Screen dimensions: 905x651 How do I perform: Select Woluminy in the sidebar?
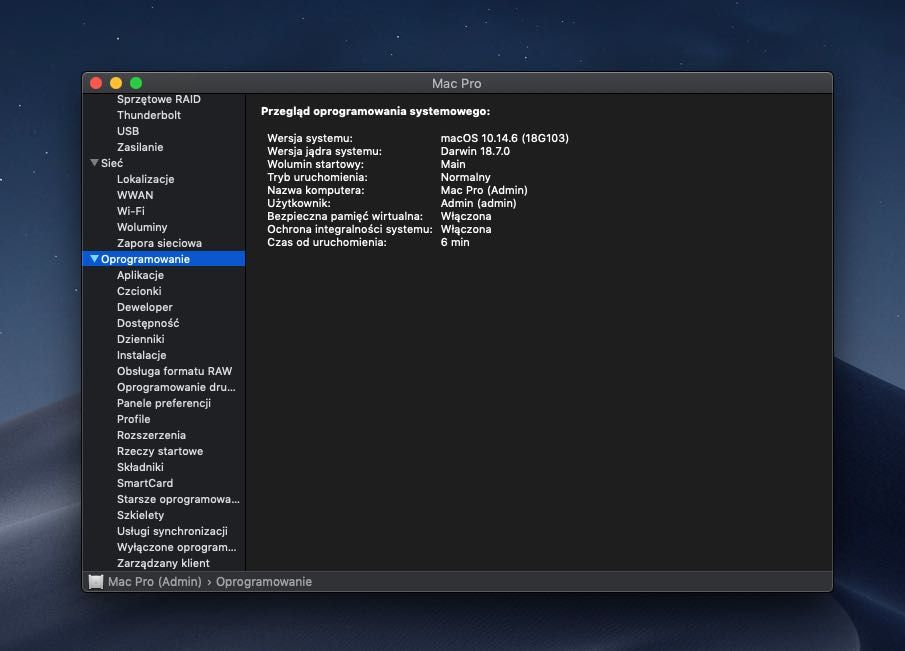coord(142,227)
